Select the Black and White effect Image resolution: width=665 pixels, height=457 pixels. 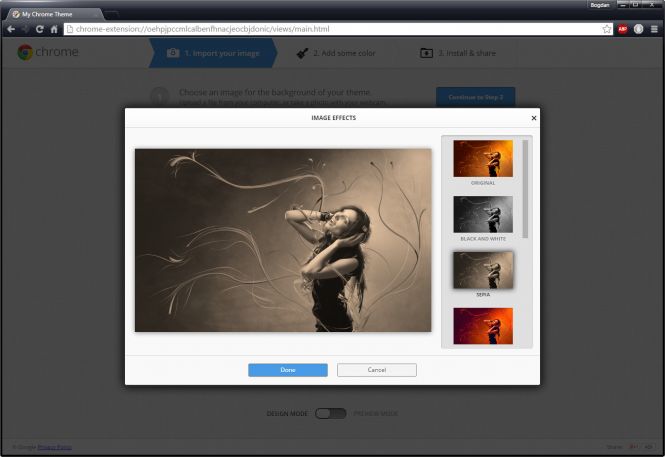pyautogui.click(x=483, y=213)
